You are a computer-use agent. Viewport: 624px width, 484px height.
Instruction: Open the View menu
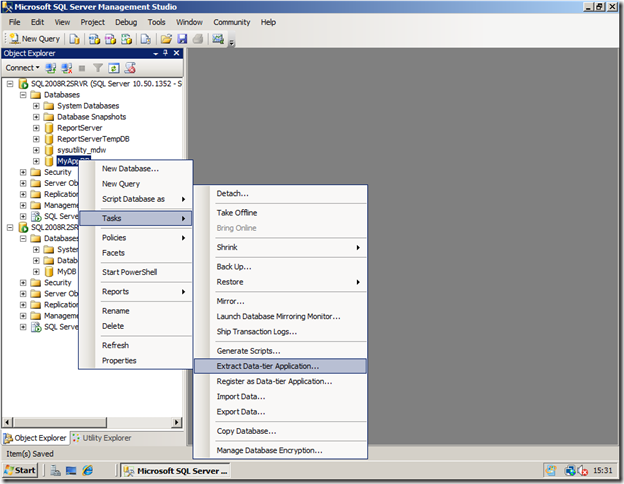click(x=62, y=22)
